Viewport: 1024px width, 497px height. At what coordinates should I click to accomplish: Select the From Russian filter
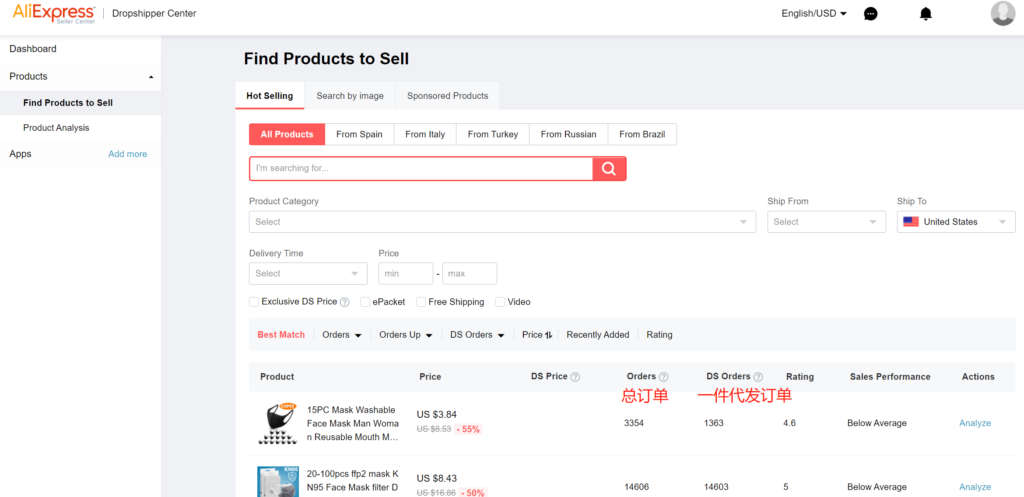coord(569,135)
